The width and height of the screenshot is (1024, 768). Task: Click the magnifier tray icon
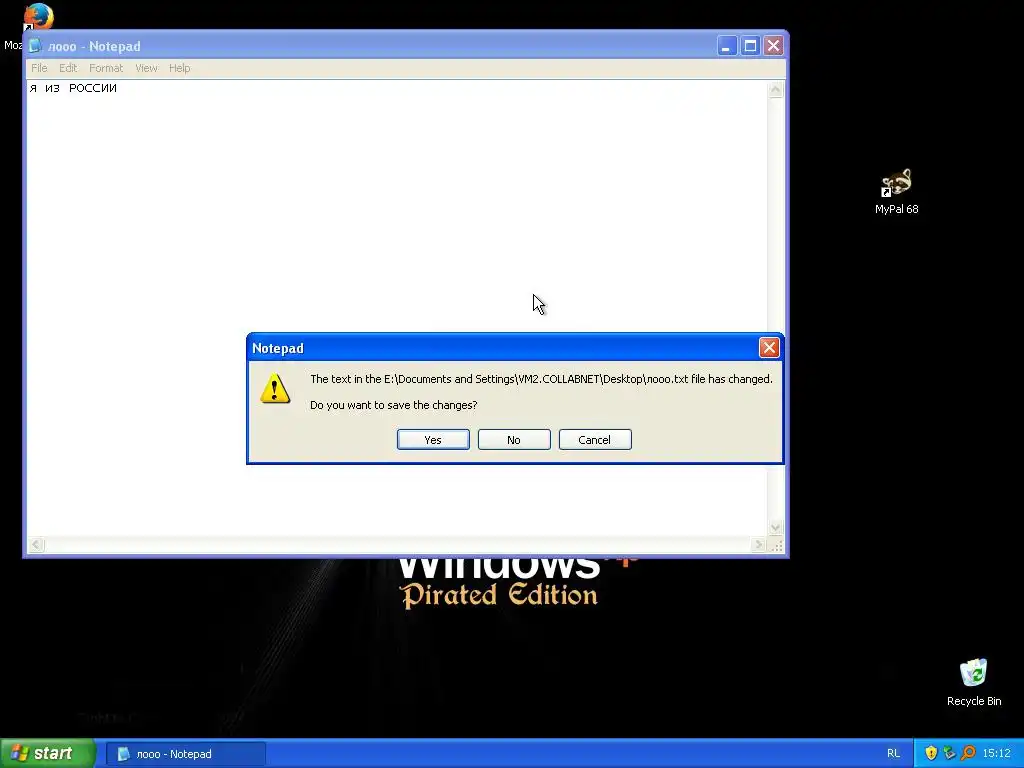[x=968, y=753]
